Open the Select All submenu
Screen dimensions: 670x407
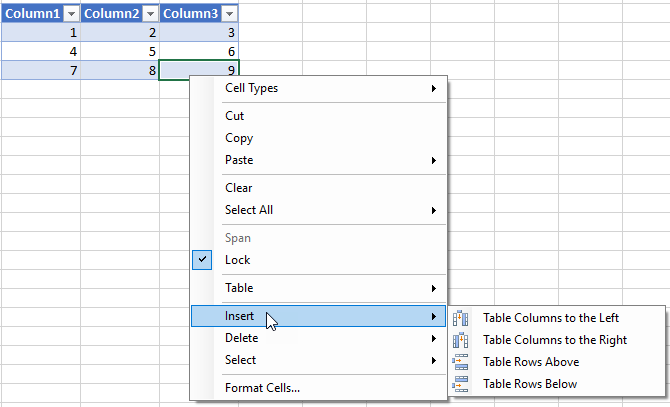[318, 210]
